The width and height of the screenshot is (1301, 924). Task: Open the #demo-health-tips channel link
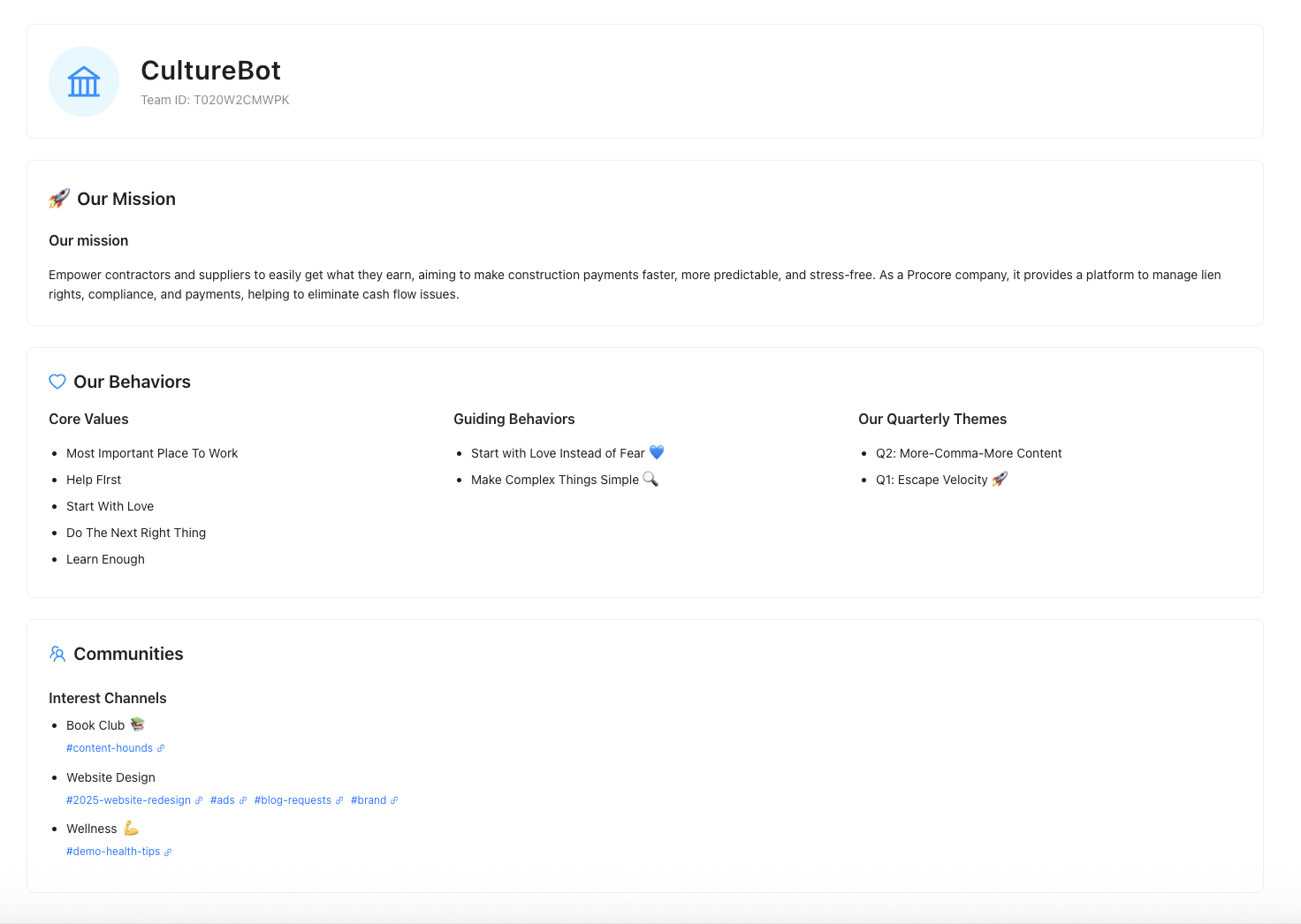(x=113, y=851)
